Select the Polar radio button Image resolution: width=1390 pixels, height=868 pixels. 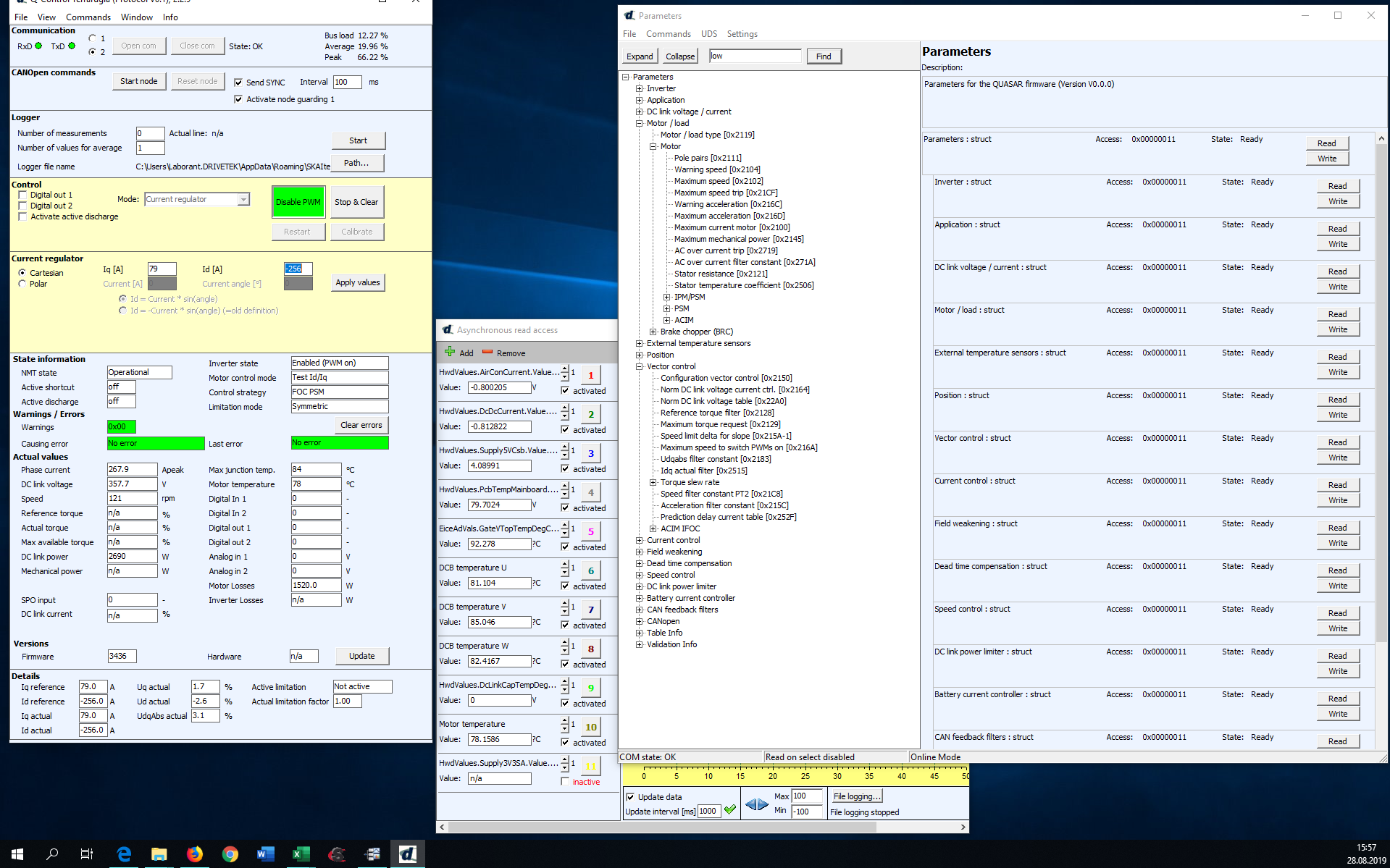[x=22, y=284]
